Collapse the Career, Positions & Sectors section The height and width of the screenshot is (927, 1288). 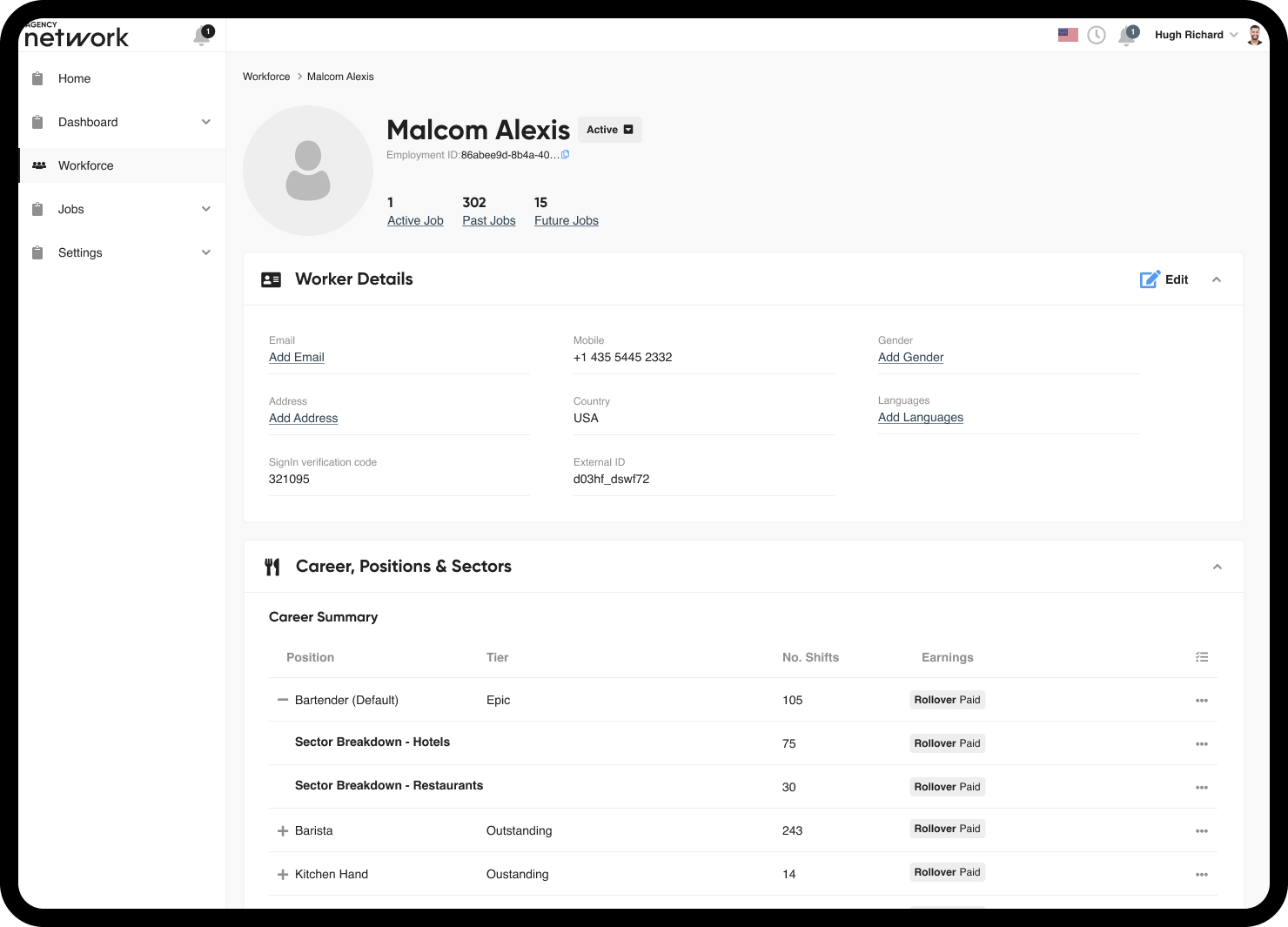click(x=1218, y=567)
